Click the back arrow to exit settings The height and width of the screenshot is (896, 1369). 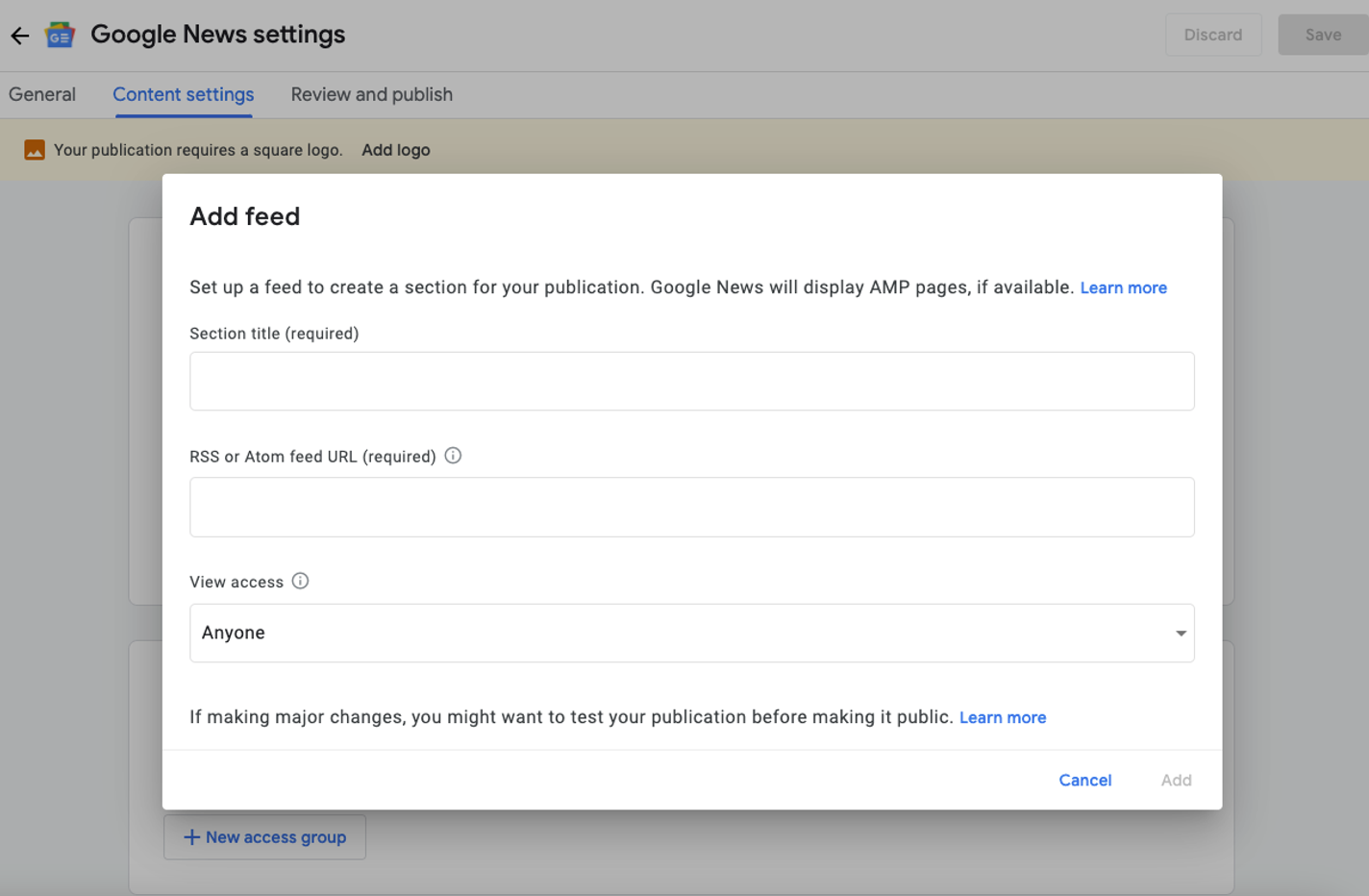(x=17, y=35)
